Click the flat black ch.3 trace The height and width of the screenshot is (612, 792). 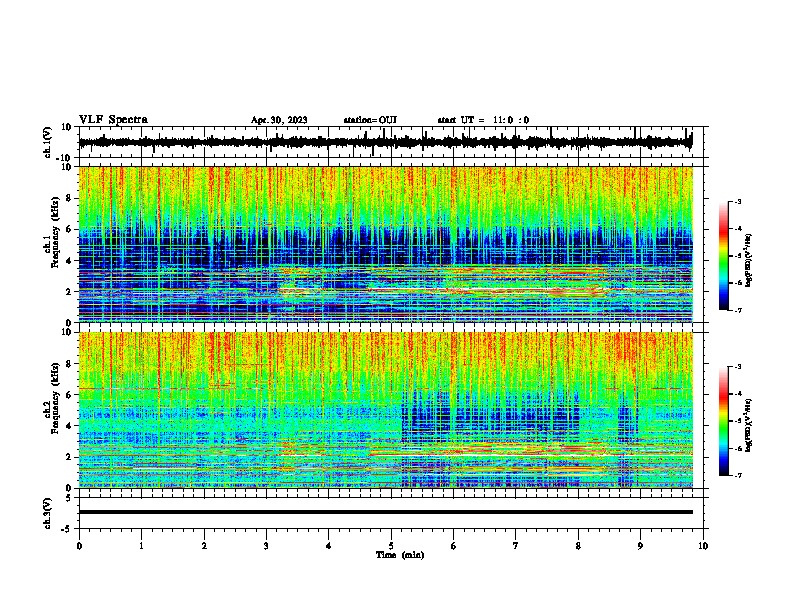coord(385,512)
